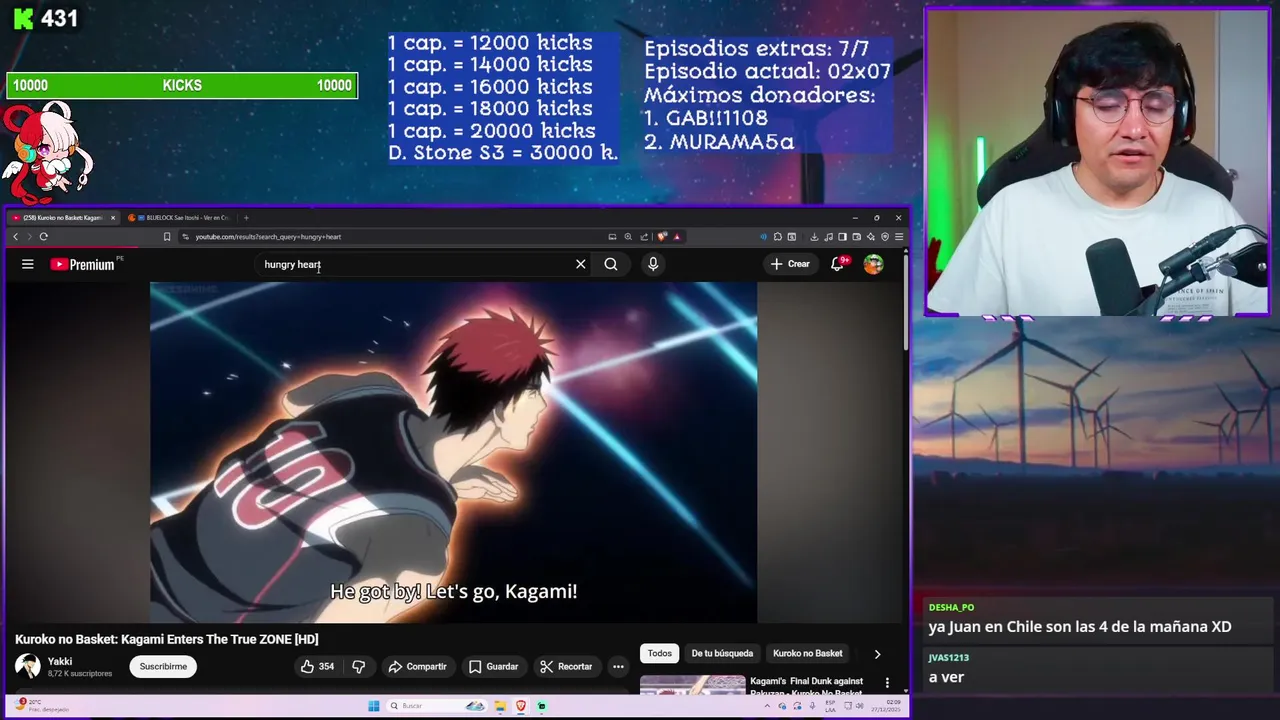Bookmark this page in the address bar
The image size is (1280, 720).
click(167, 237)
